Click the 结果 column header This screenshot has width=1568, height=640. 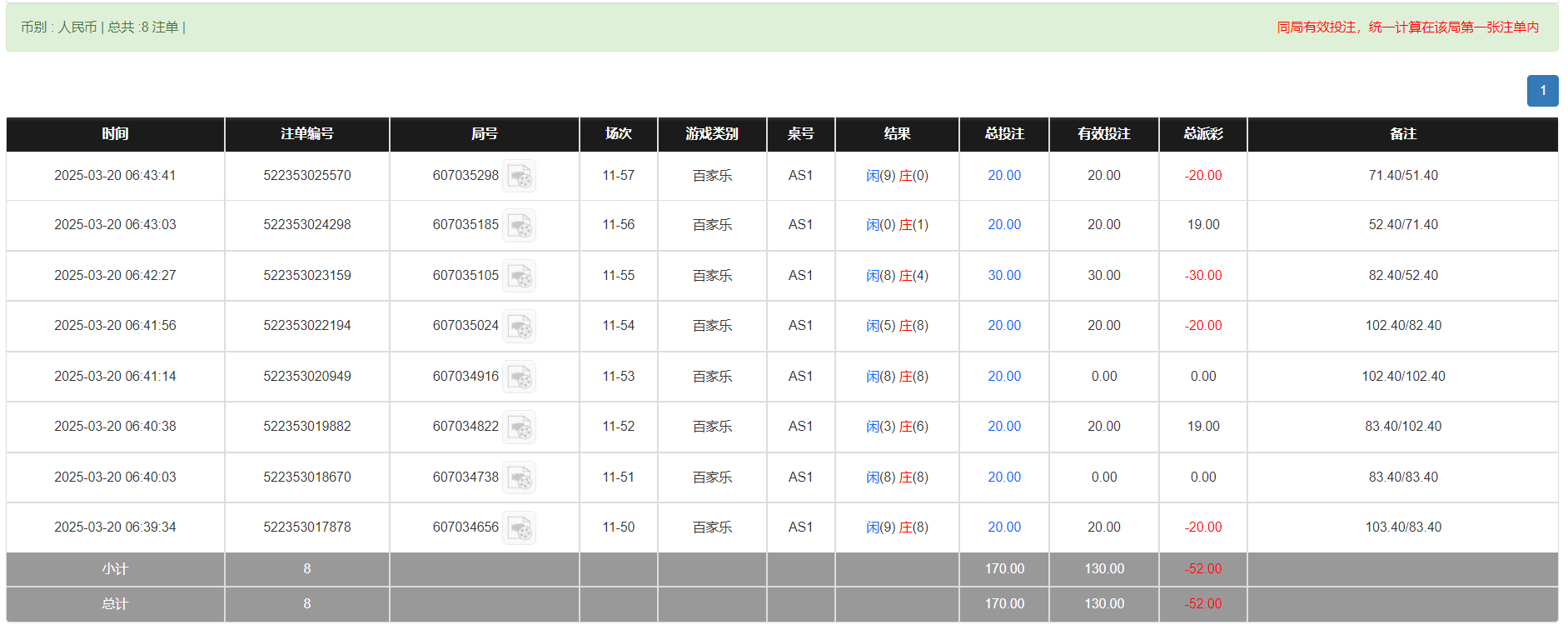click(x=897, y=134)
